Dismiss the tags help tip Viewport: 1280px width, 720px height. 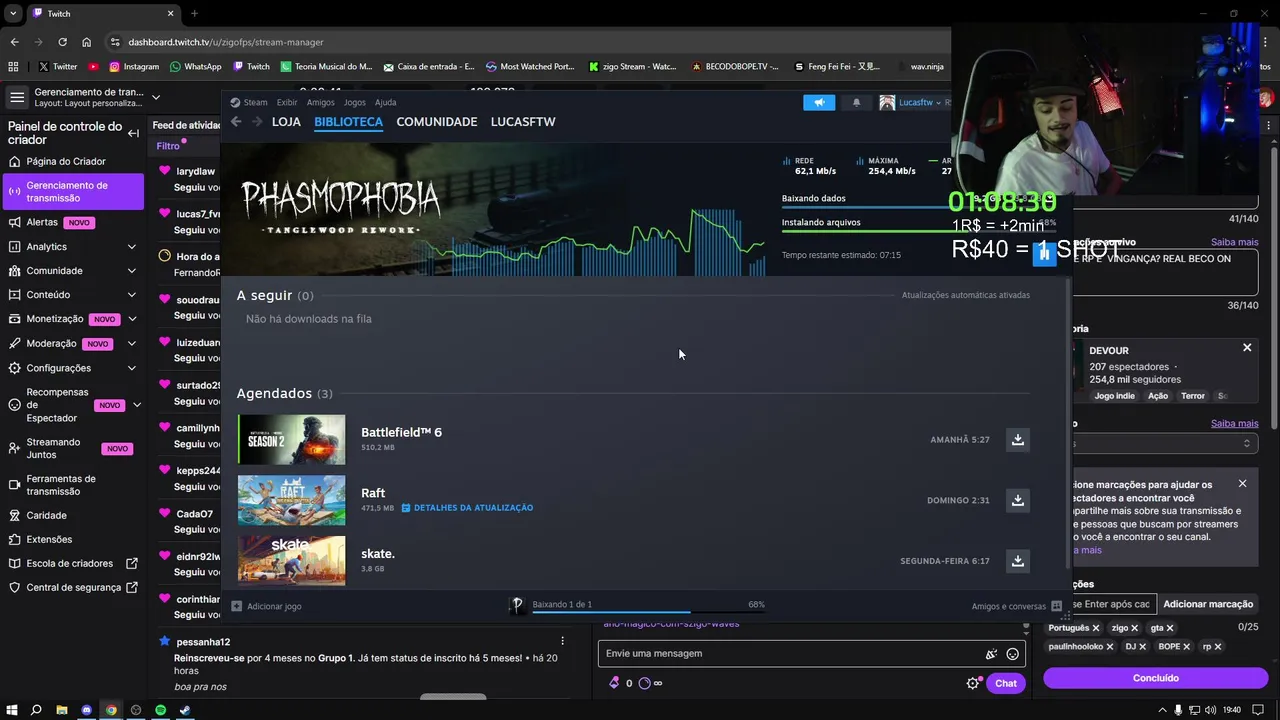coord(1243,484)
